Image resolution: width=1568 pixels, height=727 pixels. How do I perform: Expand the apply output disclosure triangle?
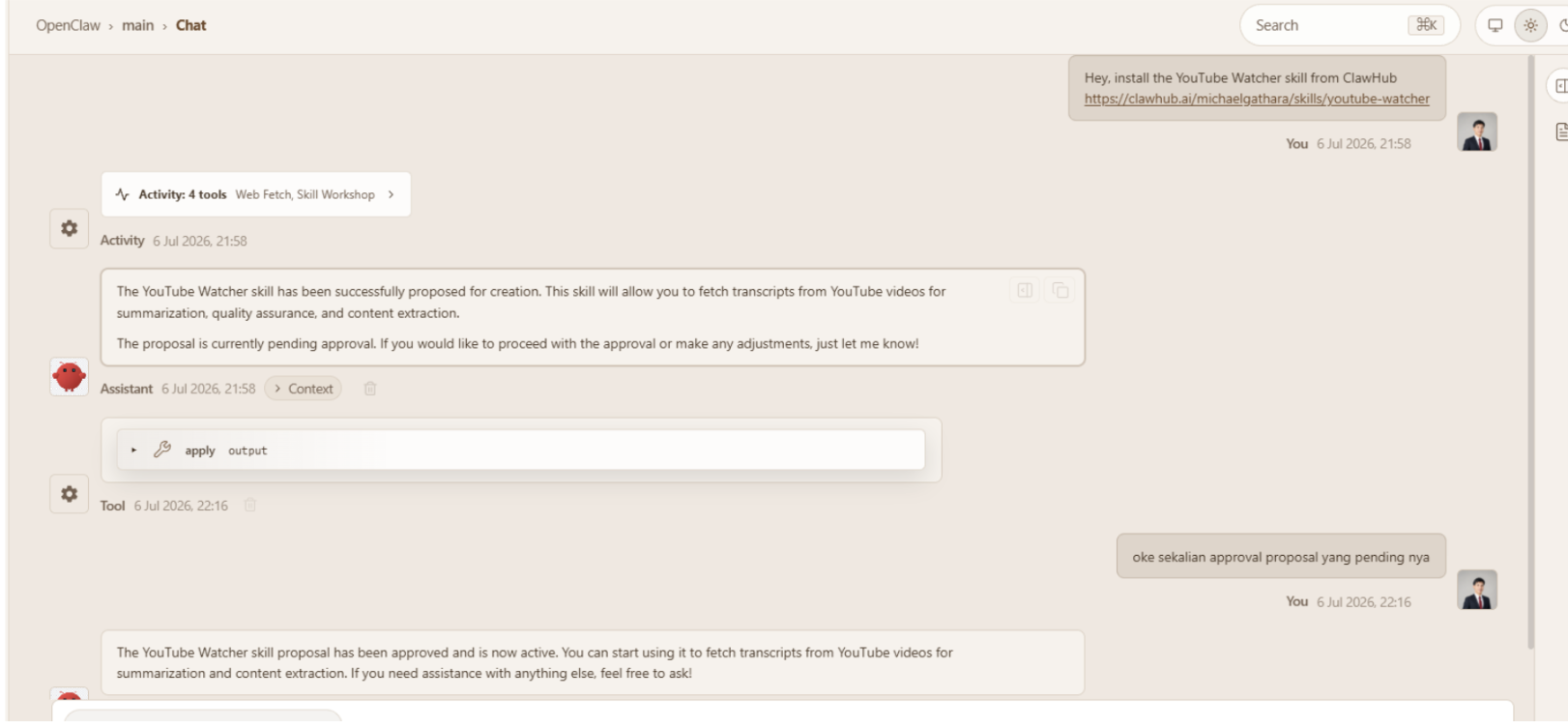point(134,451)
